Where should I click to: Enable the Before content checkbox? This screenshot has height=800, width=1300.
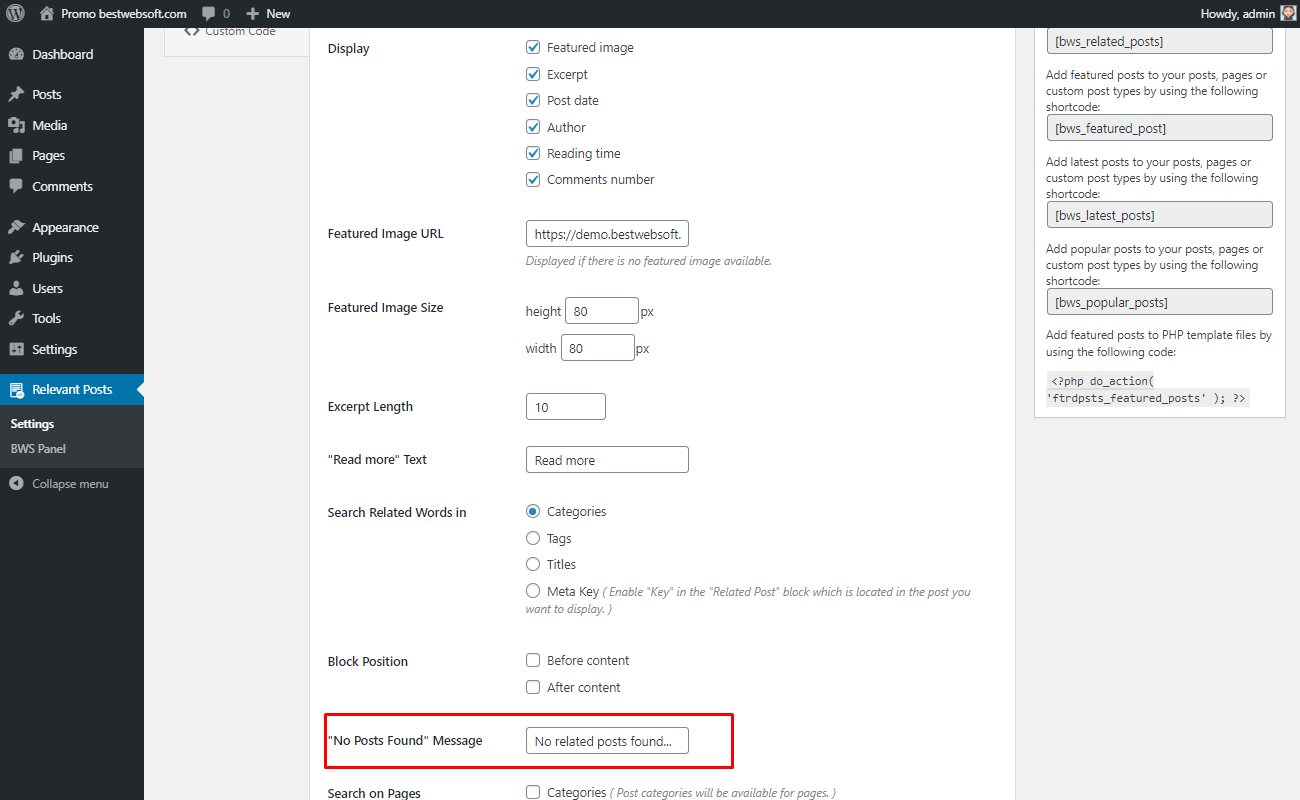[533, 660]
